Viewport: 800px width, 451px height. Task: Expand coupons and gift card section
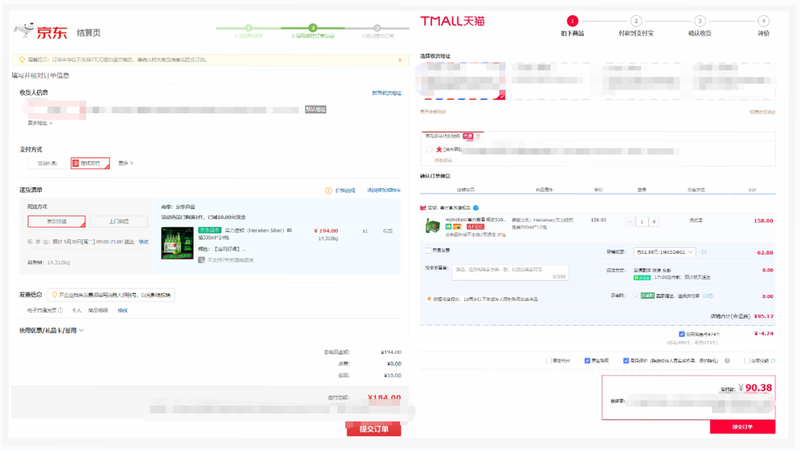click(52, 331)
